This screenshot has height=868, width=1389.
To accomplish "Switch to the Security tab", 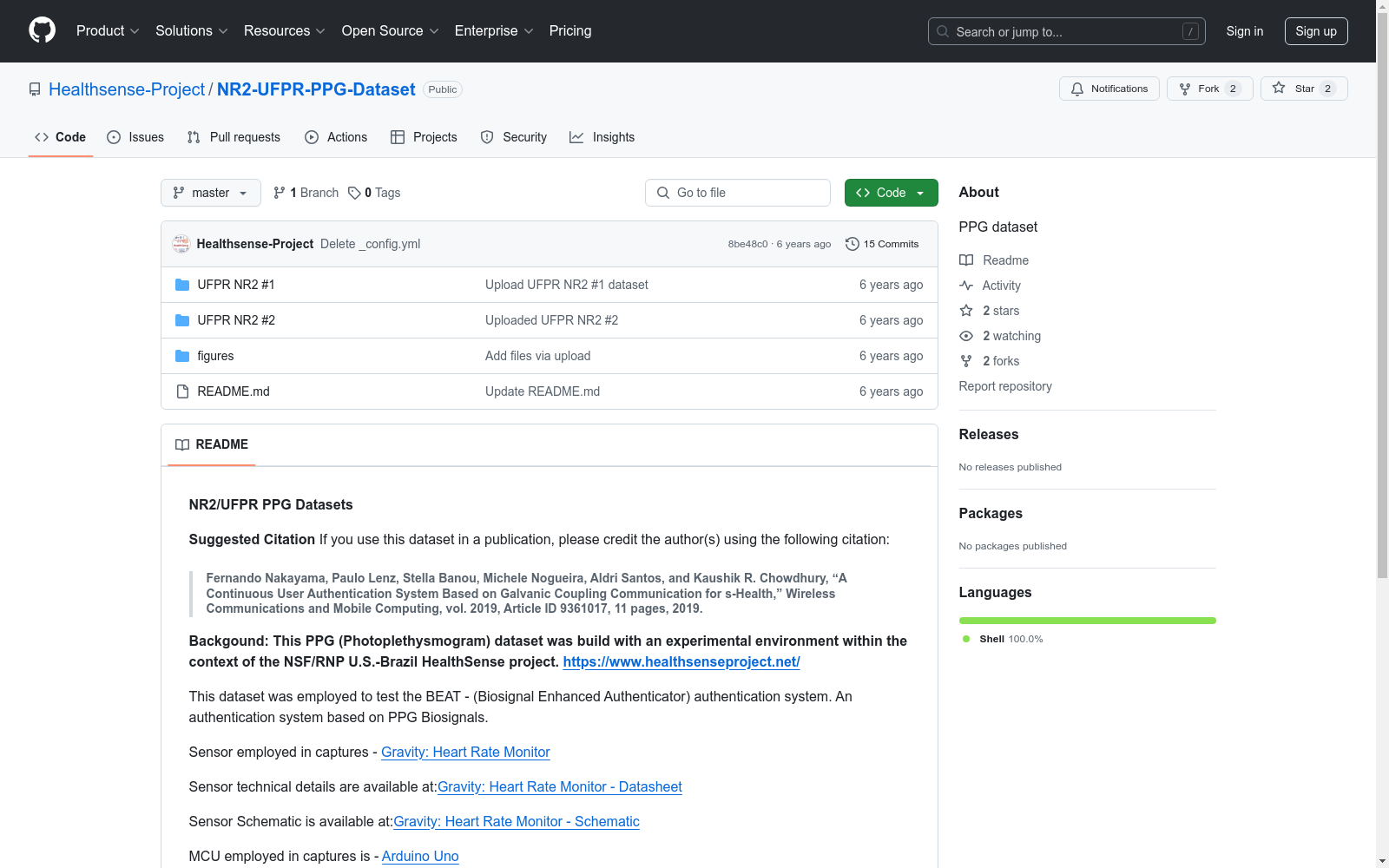I will coord(514,137).
